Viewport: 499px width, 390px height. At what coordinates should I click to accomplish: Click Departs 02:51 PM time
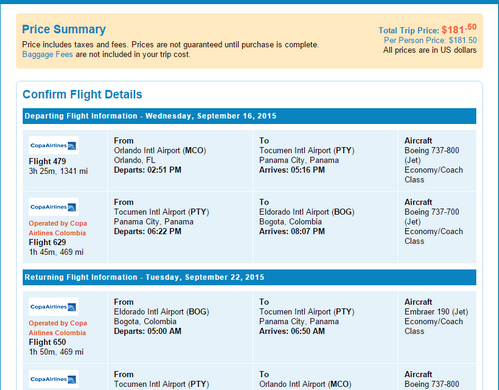point(148,170)
